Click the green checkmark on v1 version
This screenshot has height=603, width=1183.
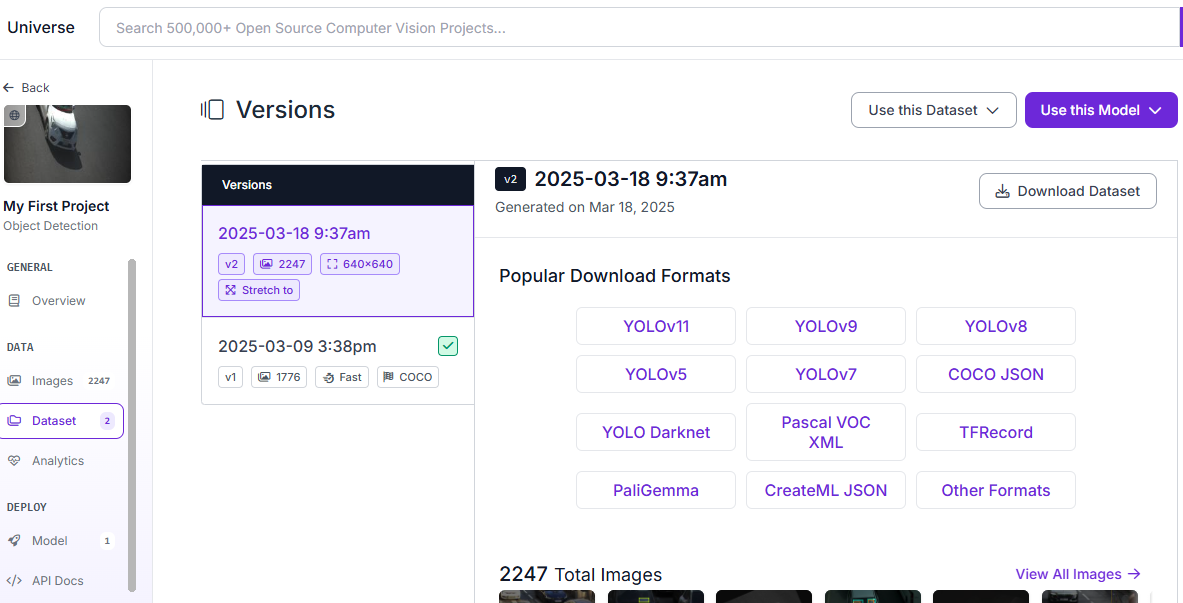click(x=448, y=346)
